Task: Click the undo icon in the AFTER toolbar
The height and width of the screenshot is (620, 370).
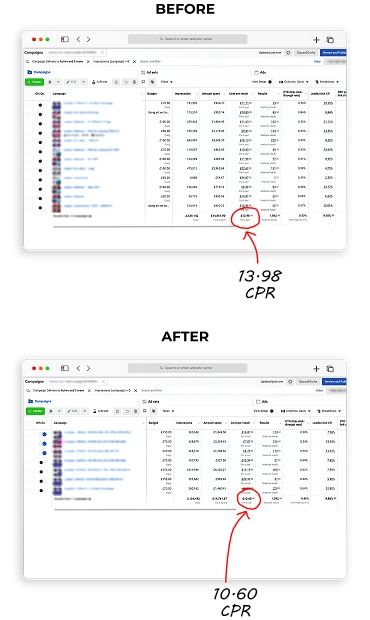Action: (x=126, y=411)
